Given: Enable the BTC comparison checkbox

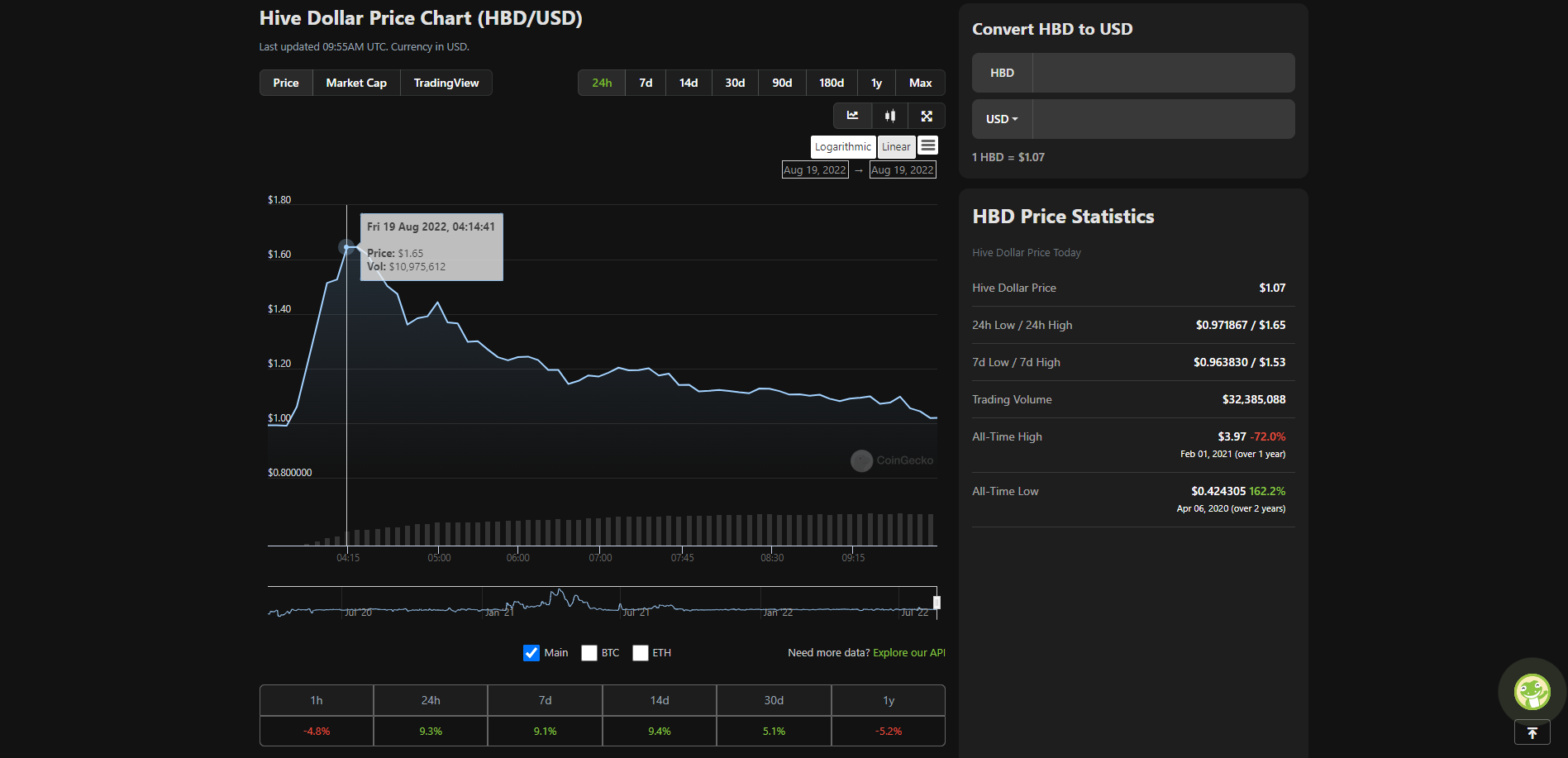Looking at the screenshot, I should click(x=589, y=653).
